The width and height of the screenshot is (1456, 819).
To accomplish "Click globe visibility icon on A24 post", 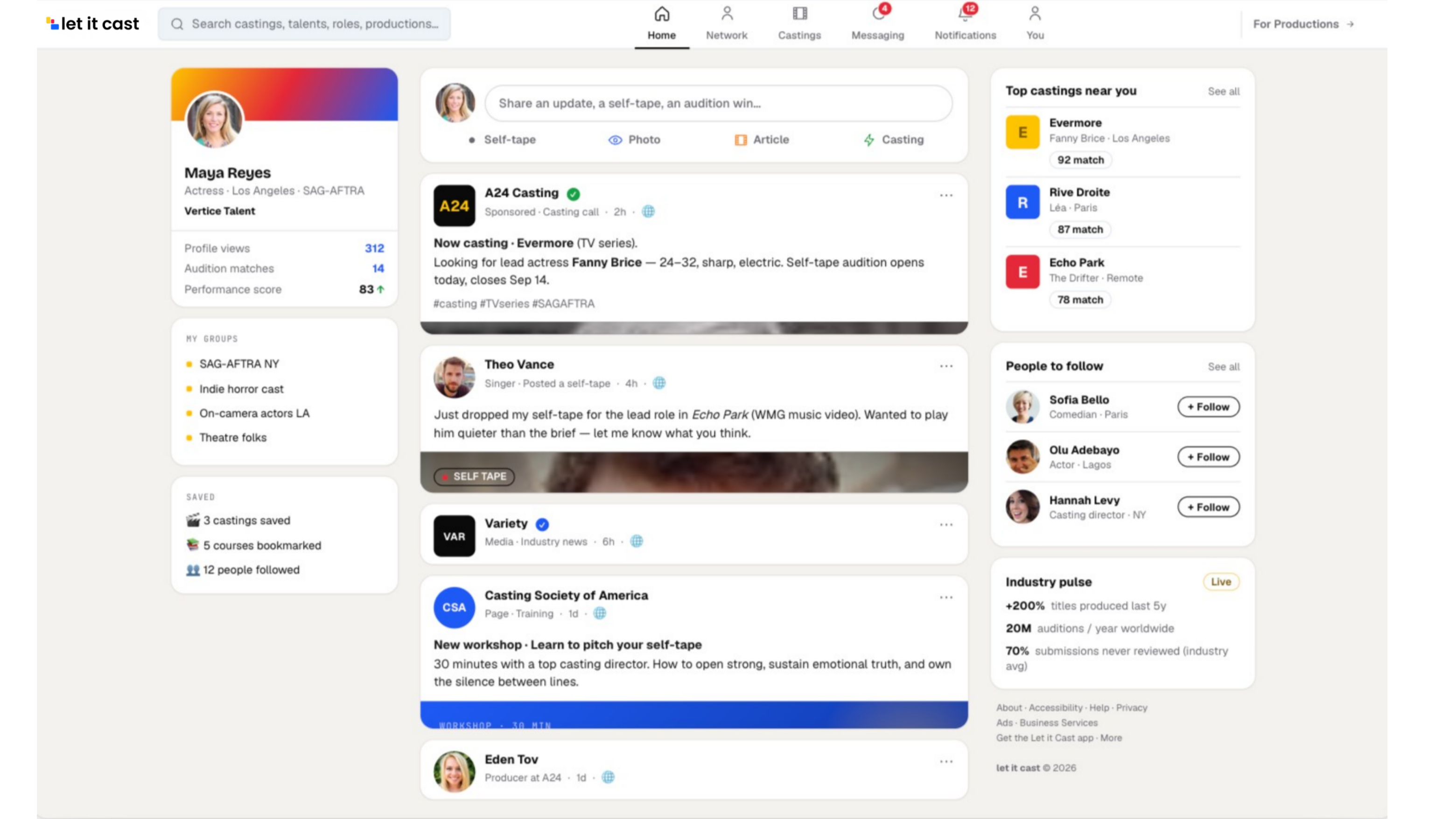I will (x=648, y=211).
